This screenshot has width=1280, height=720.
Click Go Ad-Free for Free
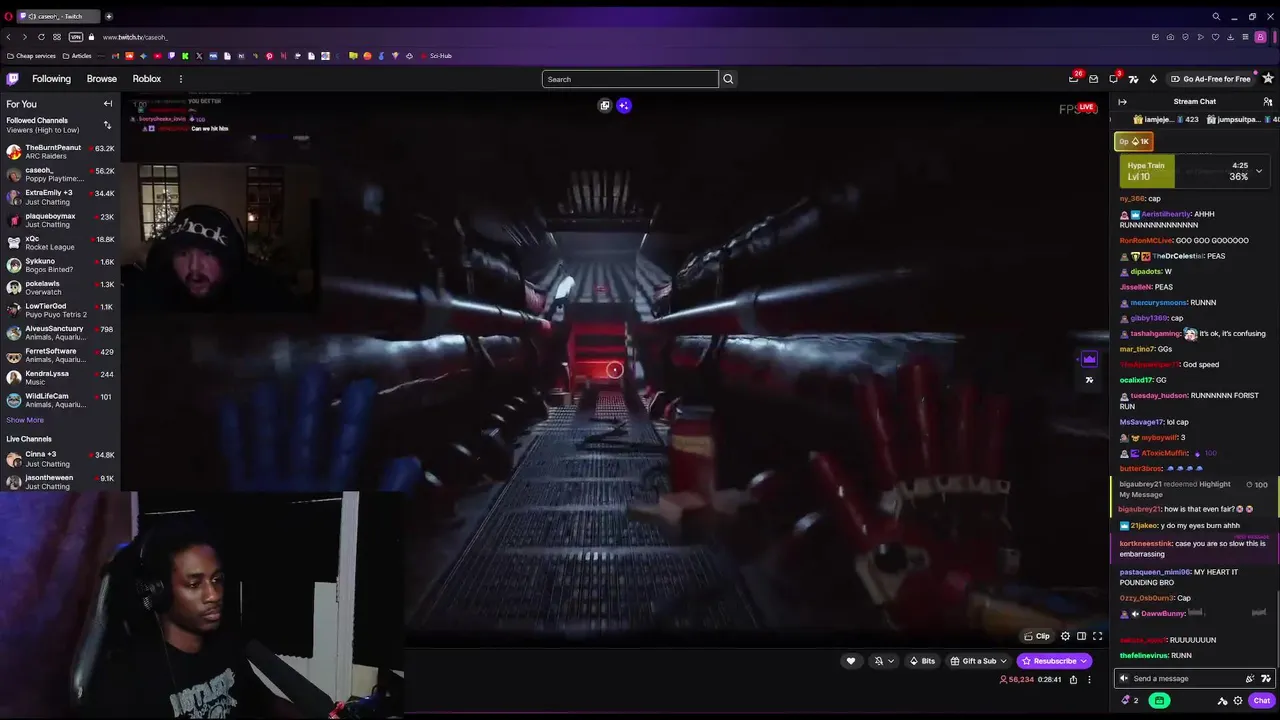click(1210, 79)
